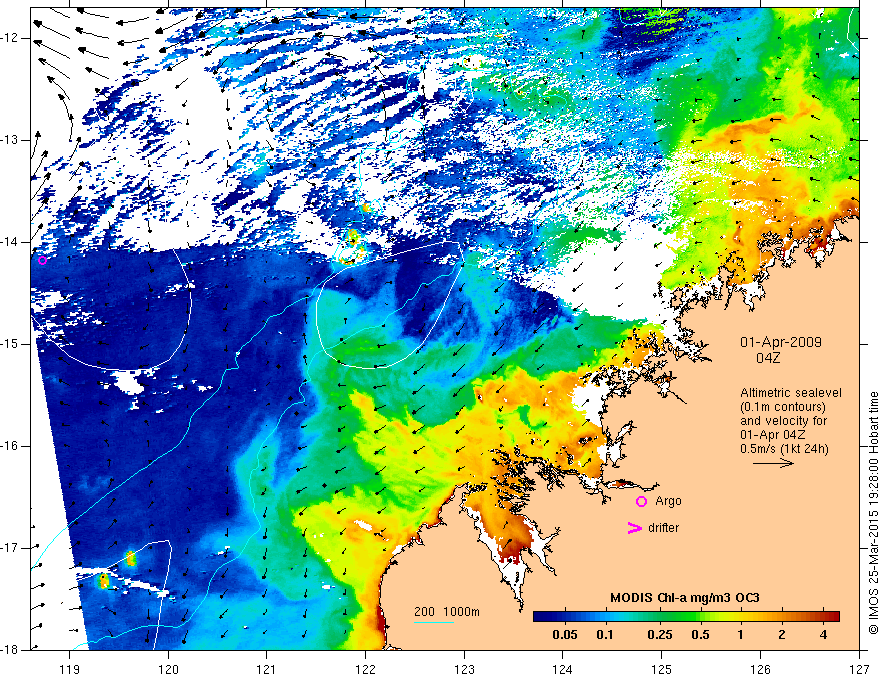Click the longitude '124' axis label

point(563,669)
